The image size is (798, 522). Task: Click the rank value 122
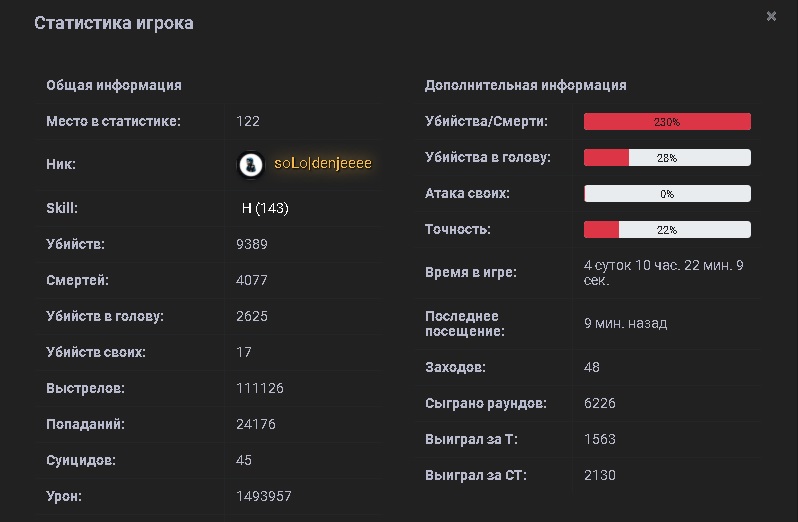pyautogui.click(x=248, y=121)
